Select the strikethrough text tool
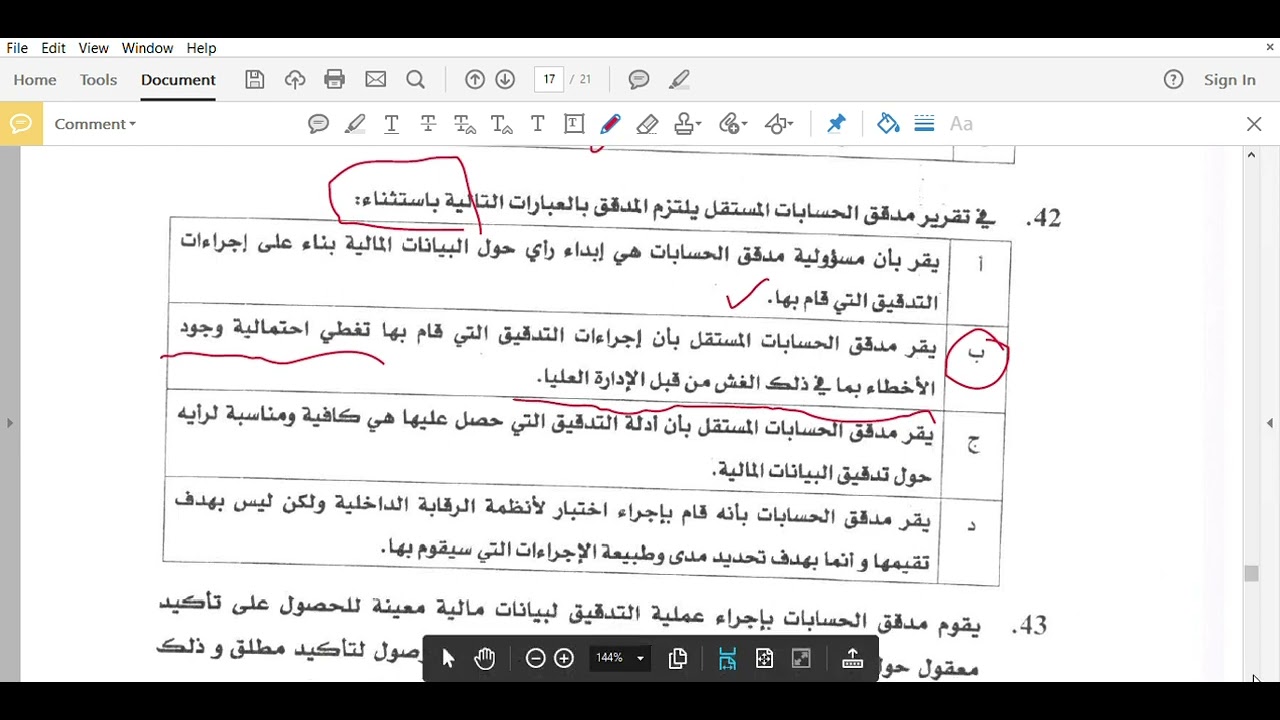Screen dimensions: 1280x720 [428, 124]
